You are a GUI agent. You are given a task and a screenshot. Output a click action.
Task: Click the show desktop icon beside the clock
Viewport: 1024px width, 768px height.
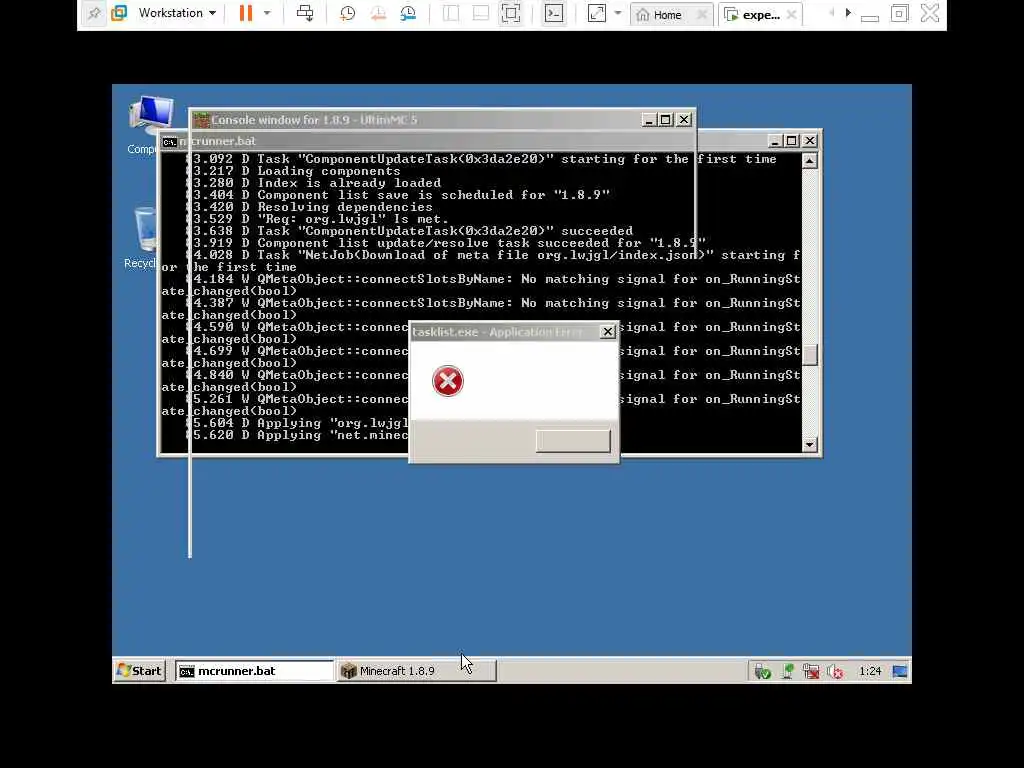(x=899, y=671)
